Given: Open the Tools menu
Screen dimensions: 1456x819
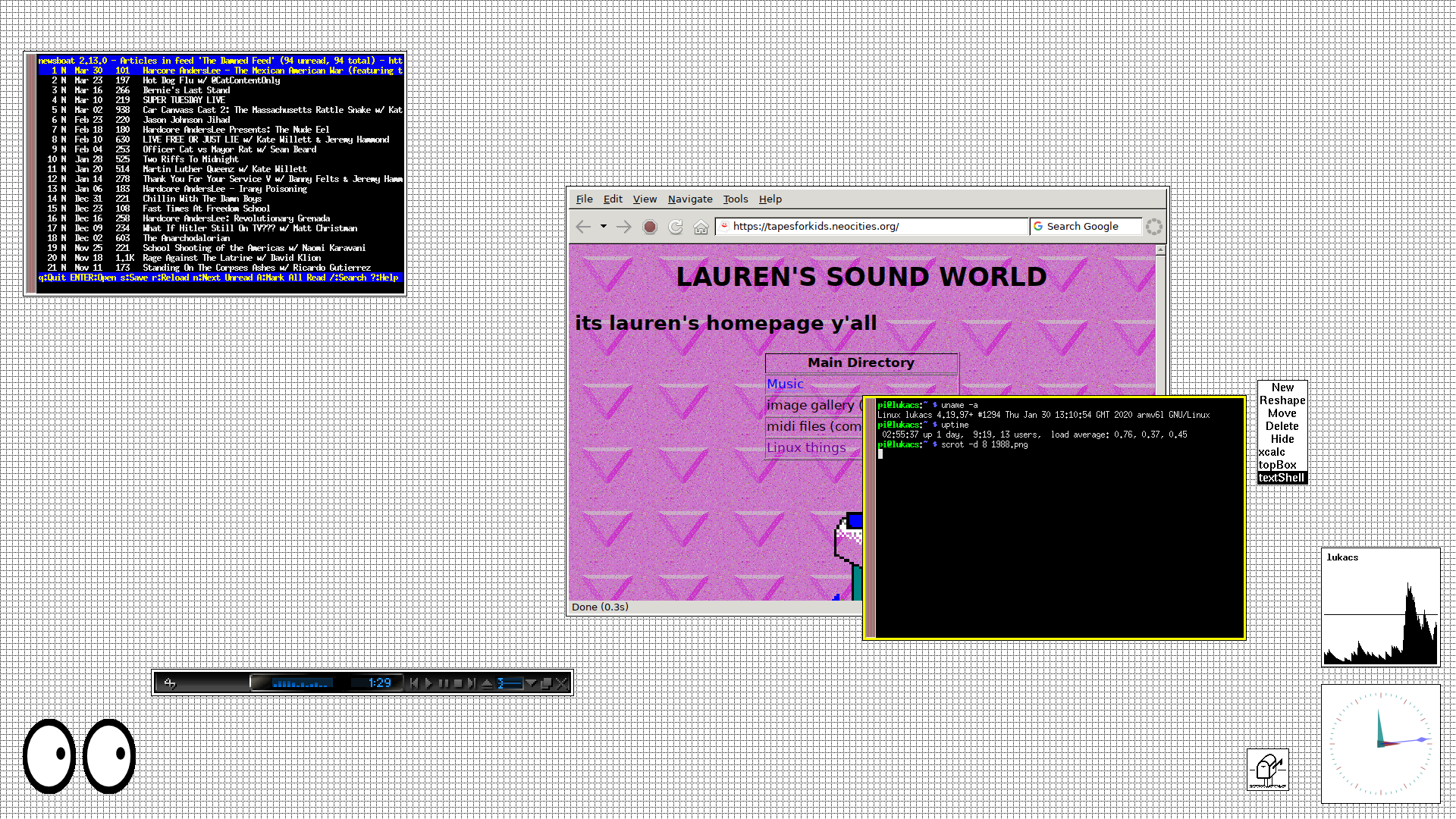Looking at the screenshot, I should 735,199.
